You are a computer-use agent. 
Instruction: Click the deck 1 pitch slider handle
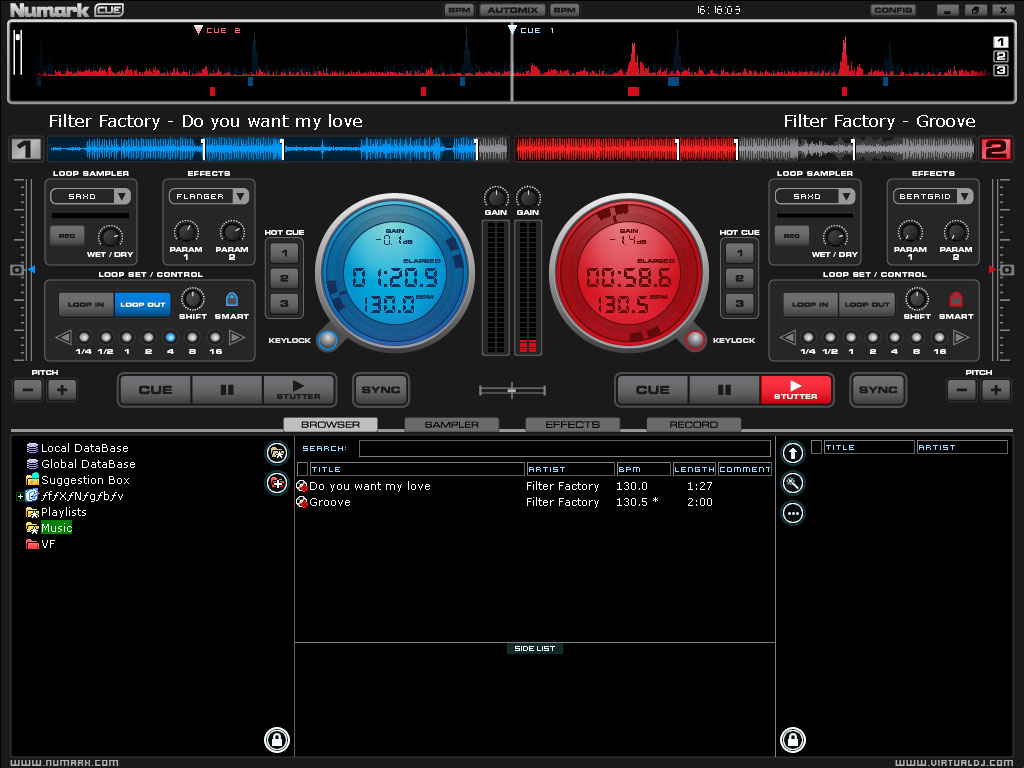[x=17, y=270]
